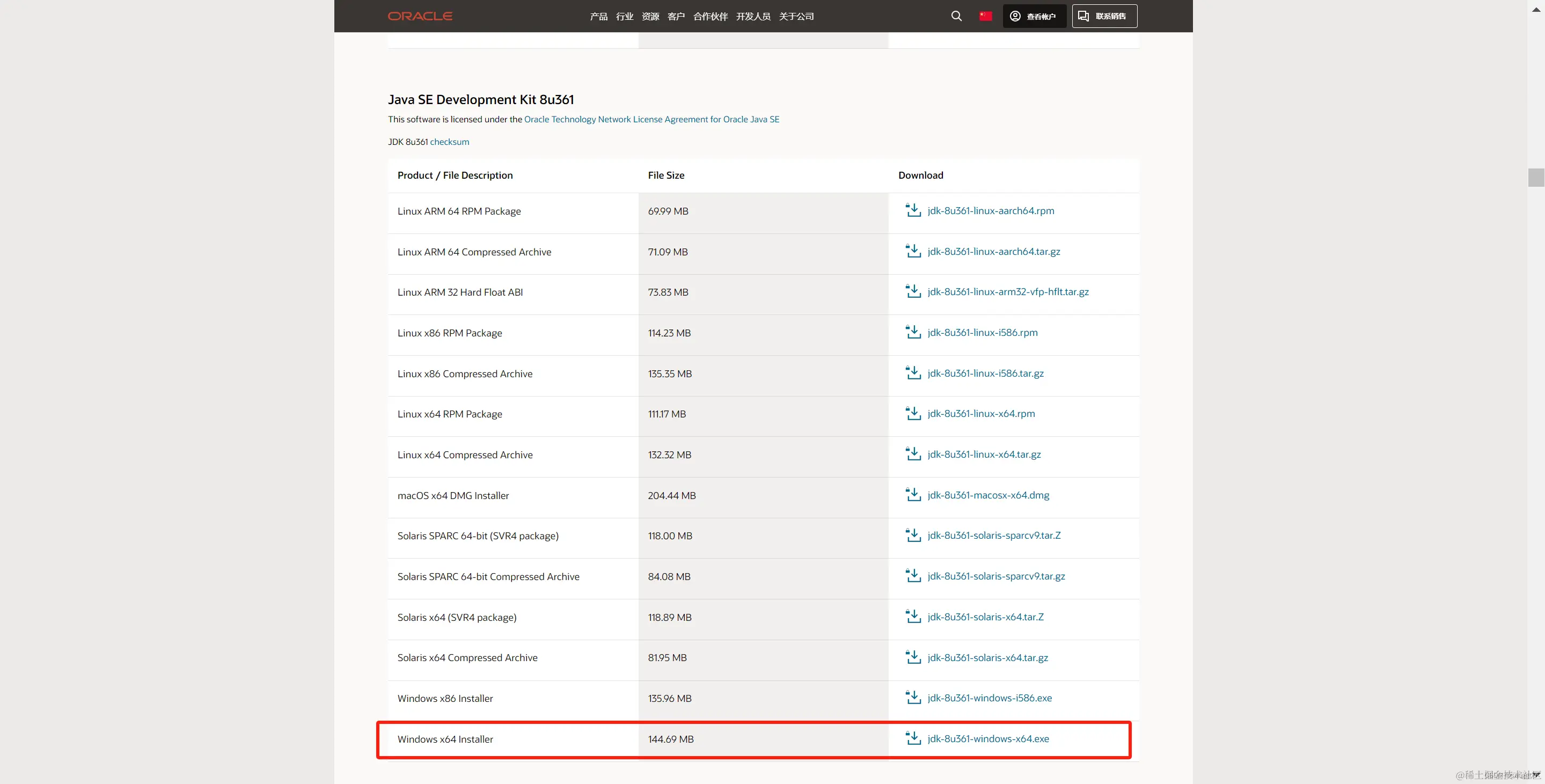Click download icon for windows-x64.exe

tap(913, 738)
